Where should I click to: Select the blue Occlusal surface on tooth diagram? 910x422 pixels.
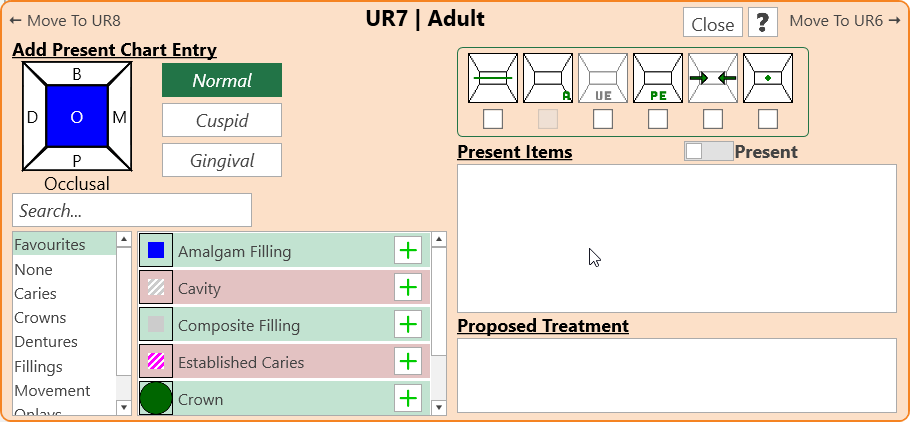click(76, 117)
